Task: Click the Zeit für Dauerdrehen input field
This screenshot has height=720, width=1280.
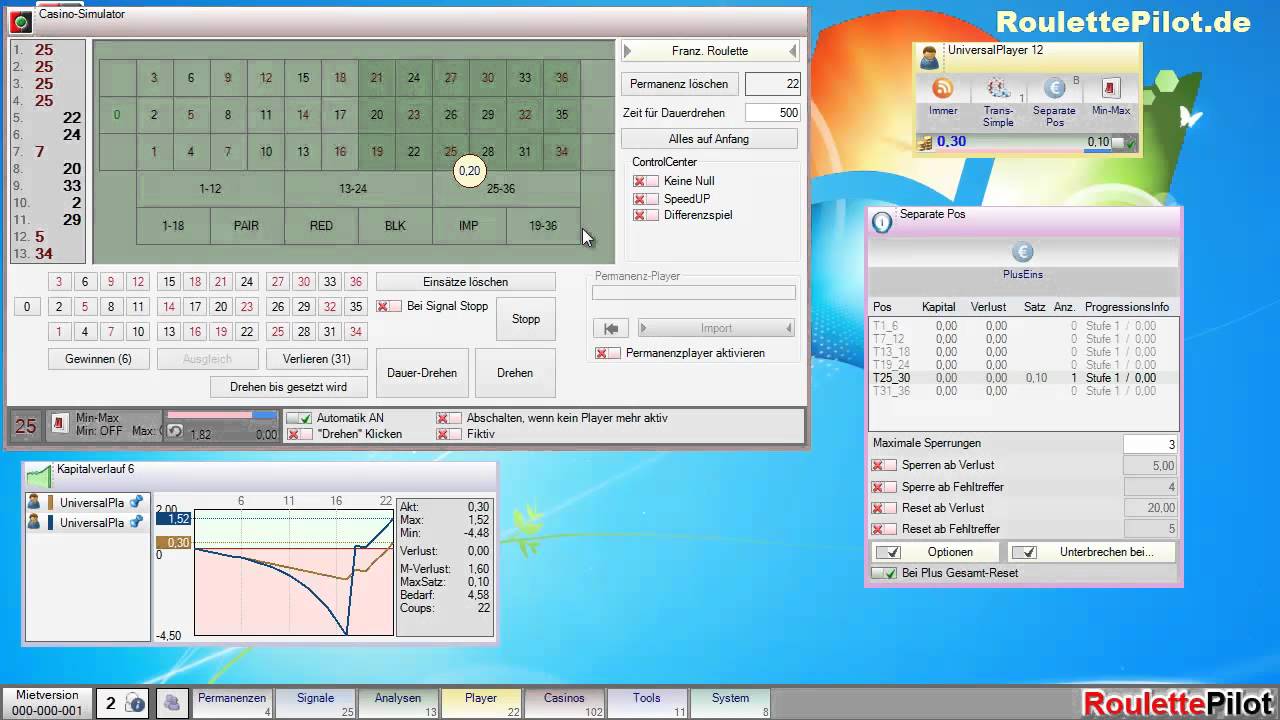Action: tap(772, 113)
